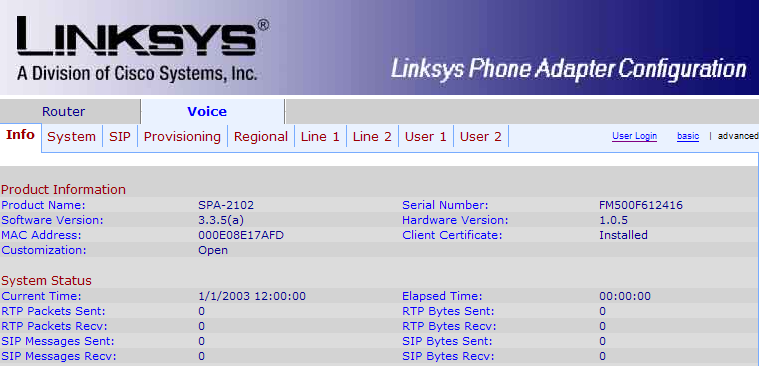The height and width of the screenshot is (366, 760).
Task: Open the System sub-tab
Action: (x=71, y=137)
